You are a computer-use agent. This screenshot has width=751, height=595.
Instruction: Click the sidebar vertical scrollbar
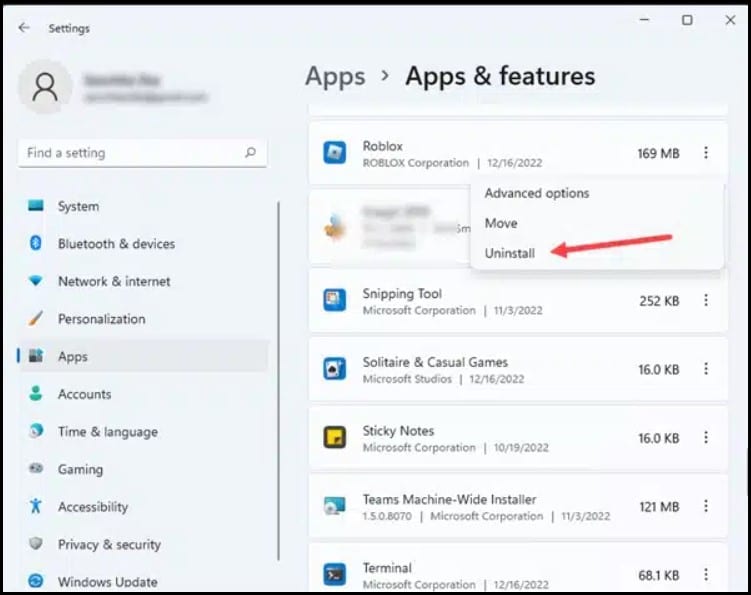pyautogui.click(x=278, y=381)
